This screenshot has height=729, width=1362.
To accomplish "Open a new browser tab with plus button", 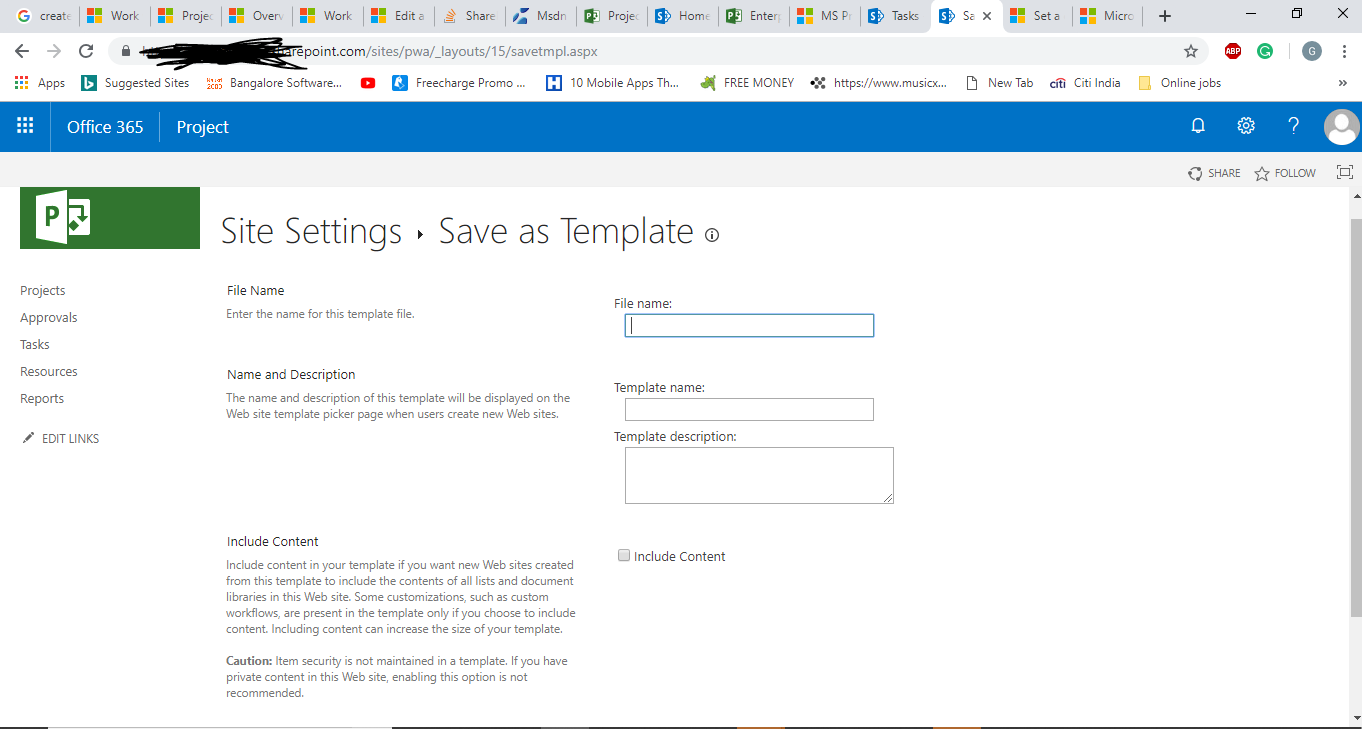I will click(x=1164, y=16).
